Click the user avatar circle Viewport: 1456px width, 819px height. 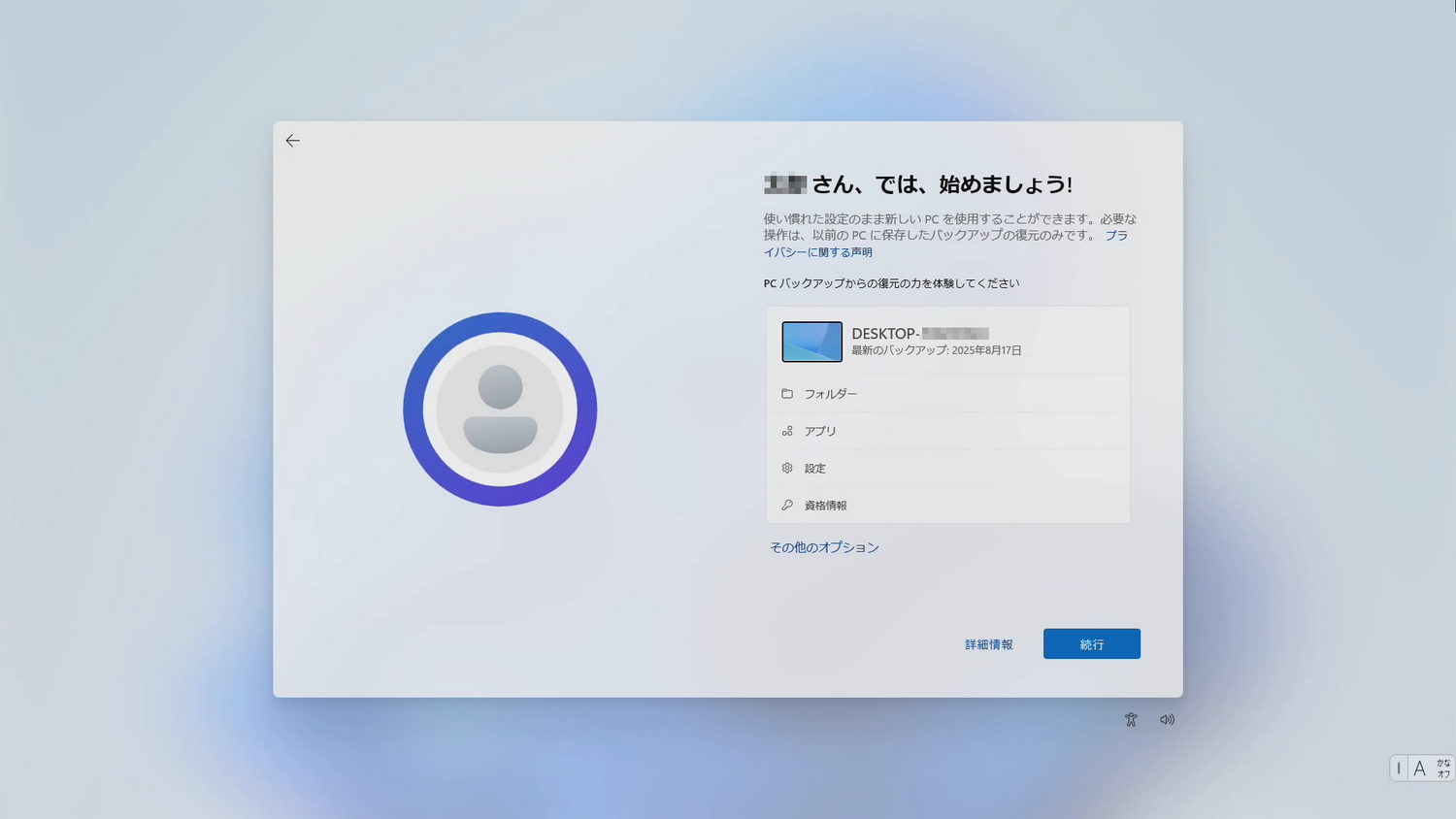point(500,409)
